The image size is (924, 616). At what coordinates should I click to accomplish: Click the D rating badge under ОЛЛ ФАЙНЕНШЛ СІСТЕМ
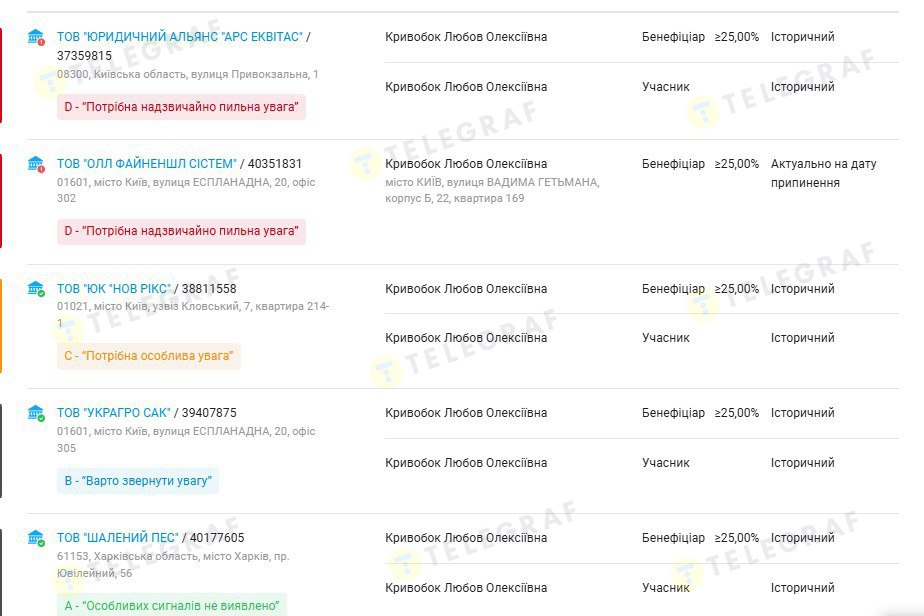coord(181,232)
